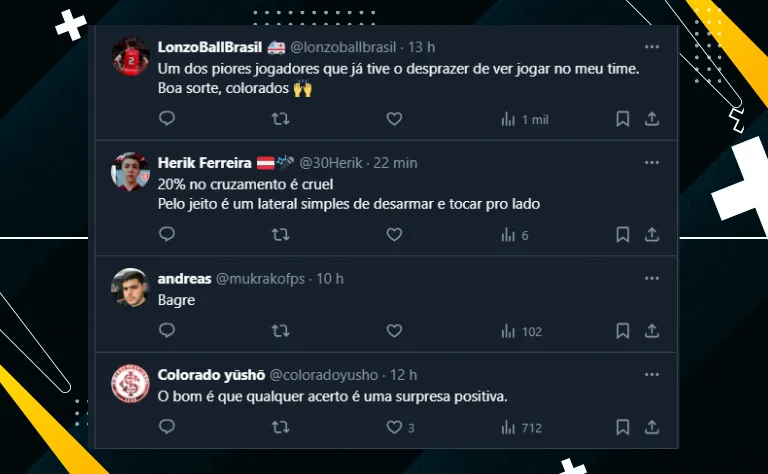Bookmark the andreas tweet
This screenshot has height=474, width=768.
[x=622, y=331]
